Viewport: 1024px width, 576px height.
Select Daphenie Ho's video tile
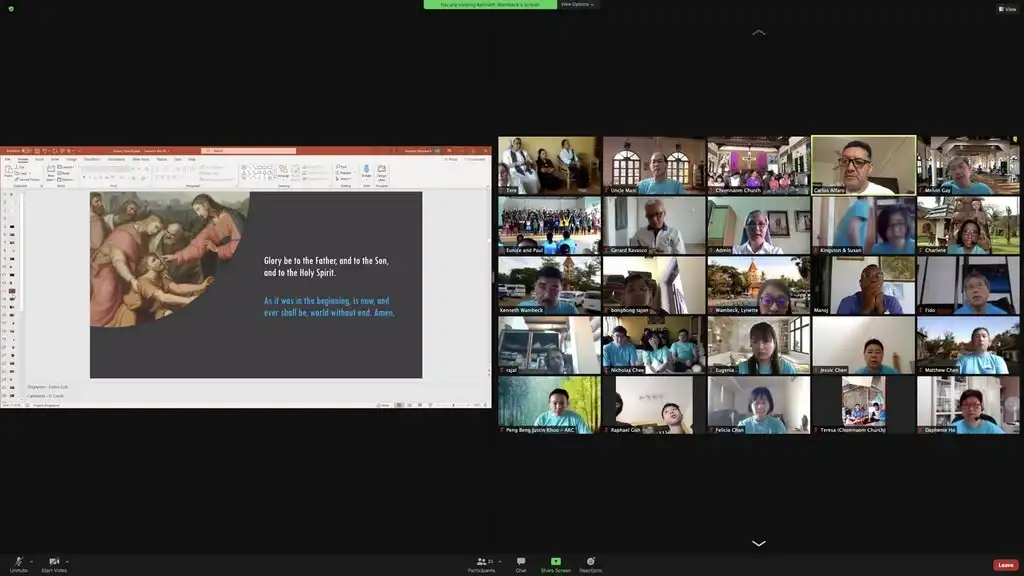tap(968, 405)
